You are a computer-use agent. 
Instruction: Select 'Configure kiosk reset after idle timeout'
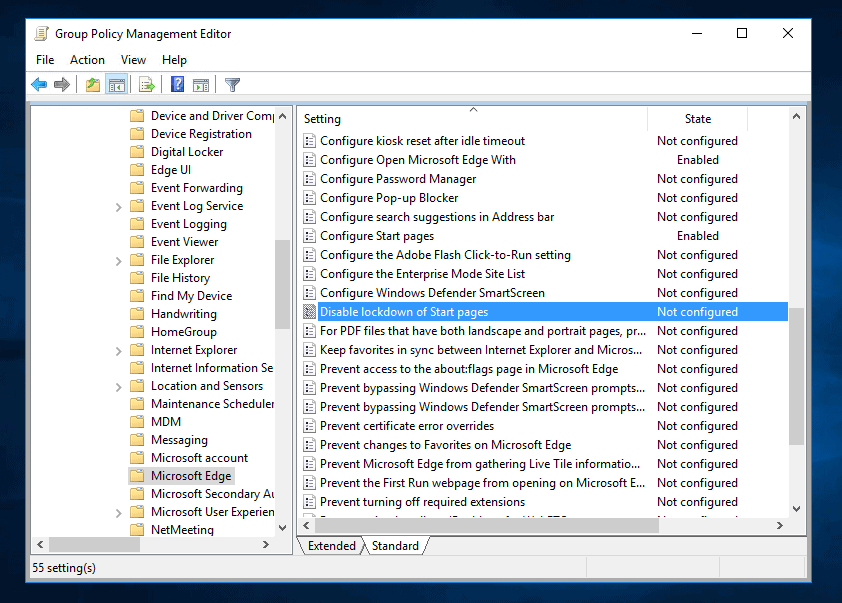(x=422, y=141)
